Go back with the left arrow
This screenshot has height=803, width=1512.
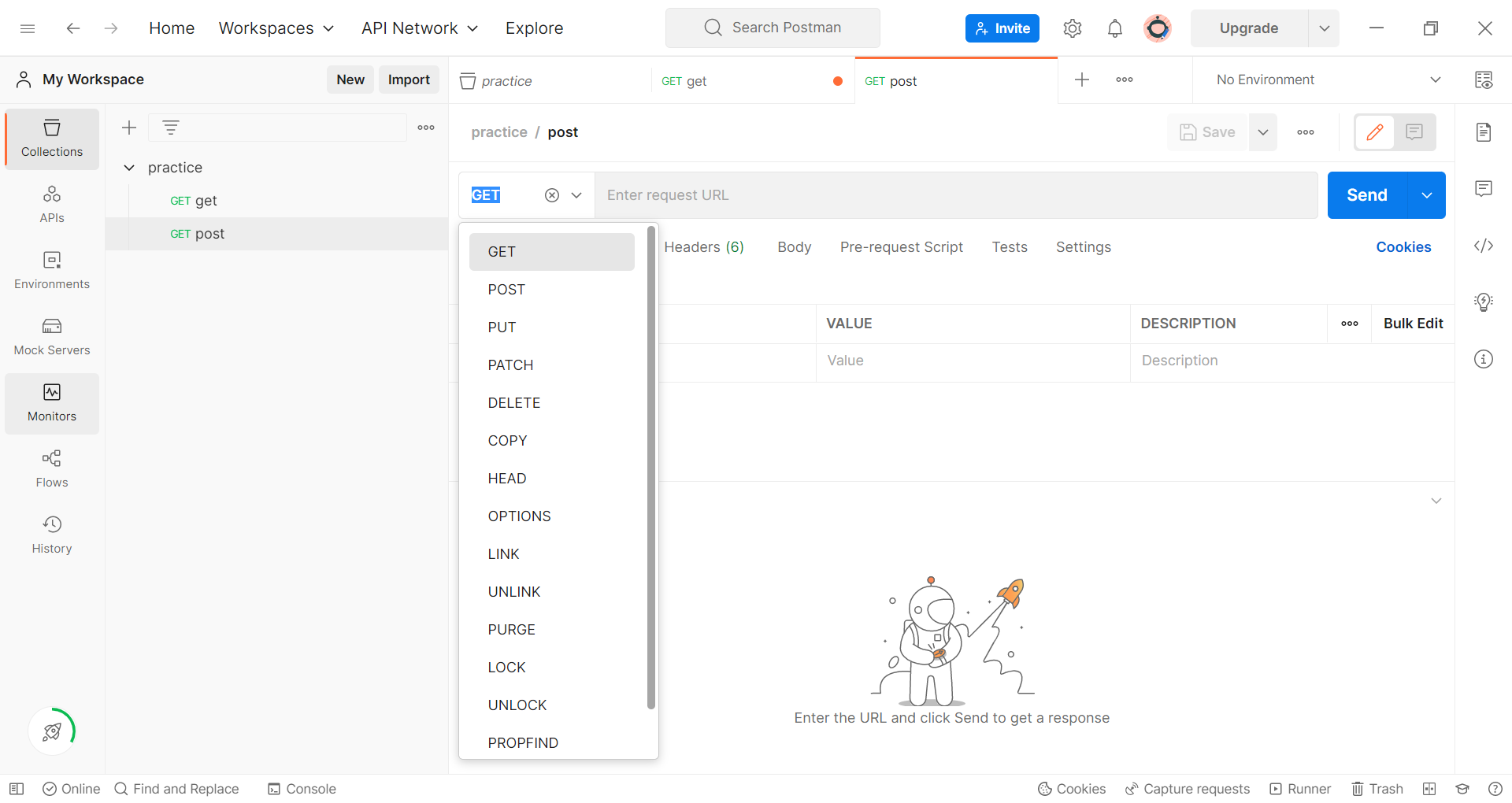pos(73,28)
